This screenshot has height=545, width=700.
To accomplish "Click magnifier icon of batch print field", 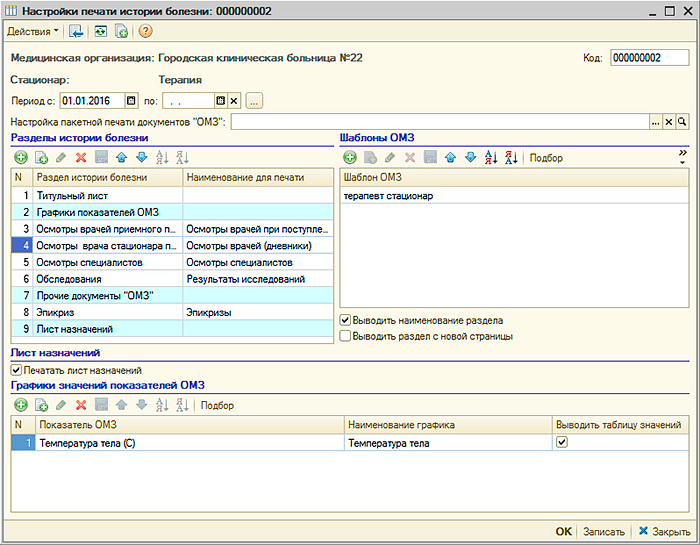I will pyautogui.click(x=683, y=122).
